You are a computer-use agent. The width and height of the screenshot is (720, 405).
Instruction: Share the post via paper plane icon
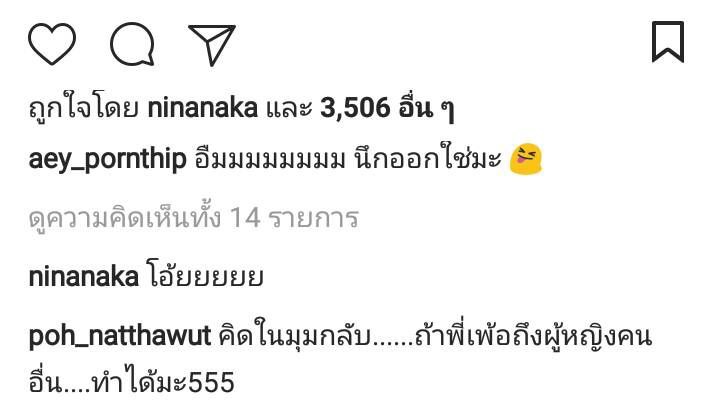coord(212,45)
